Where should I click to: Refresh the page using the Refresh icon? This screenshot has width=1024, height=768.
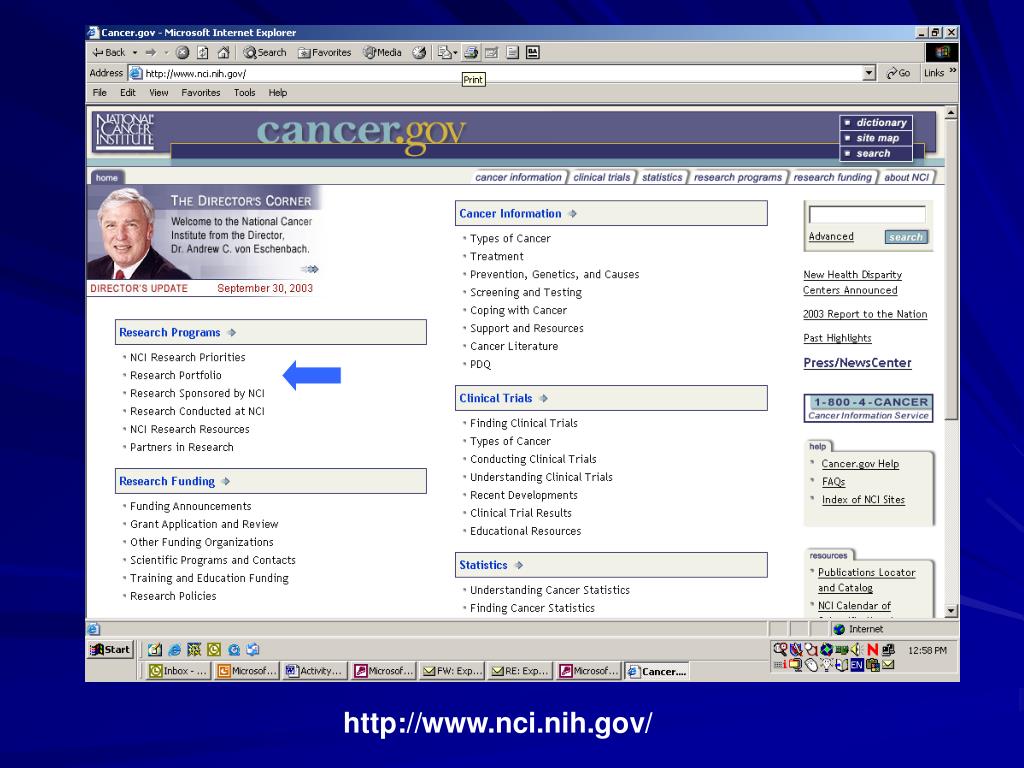[x=203, y=52]
